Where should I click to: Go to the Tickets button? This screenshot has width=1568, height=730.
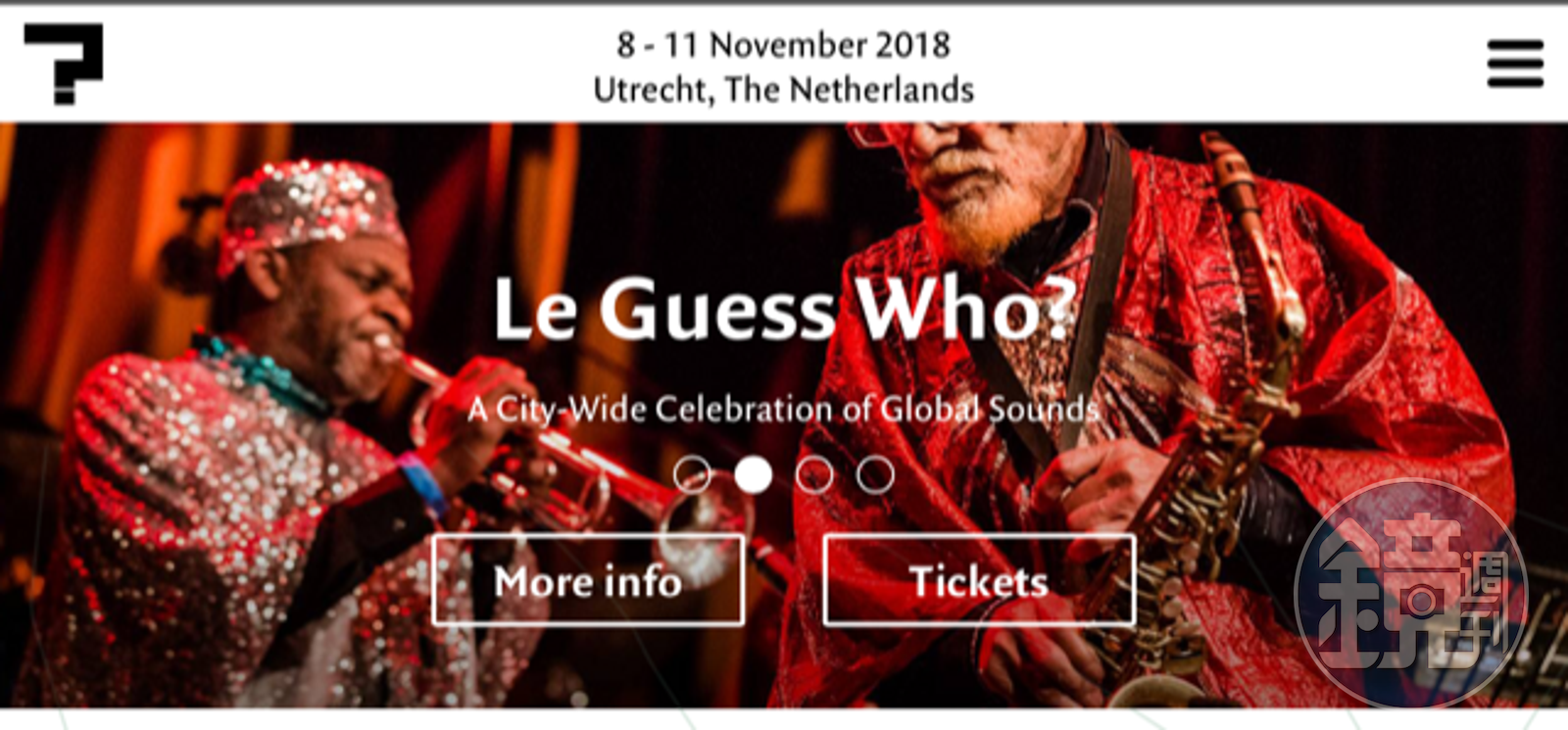pos(979,580)
